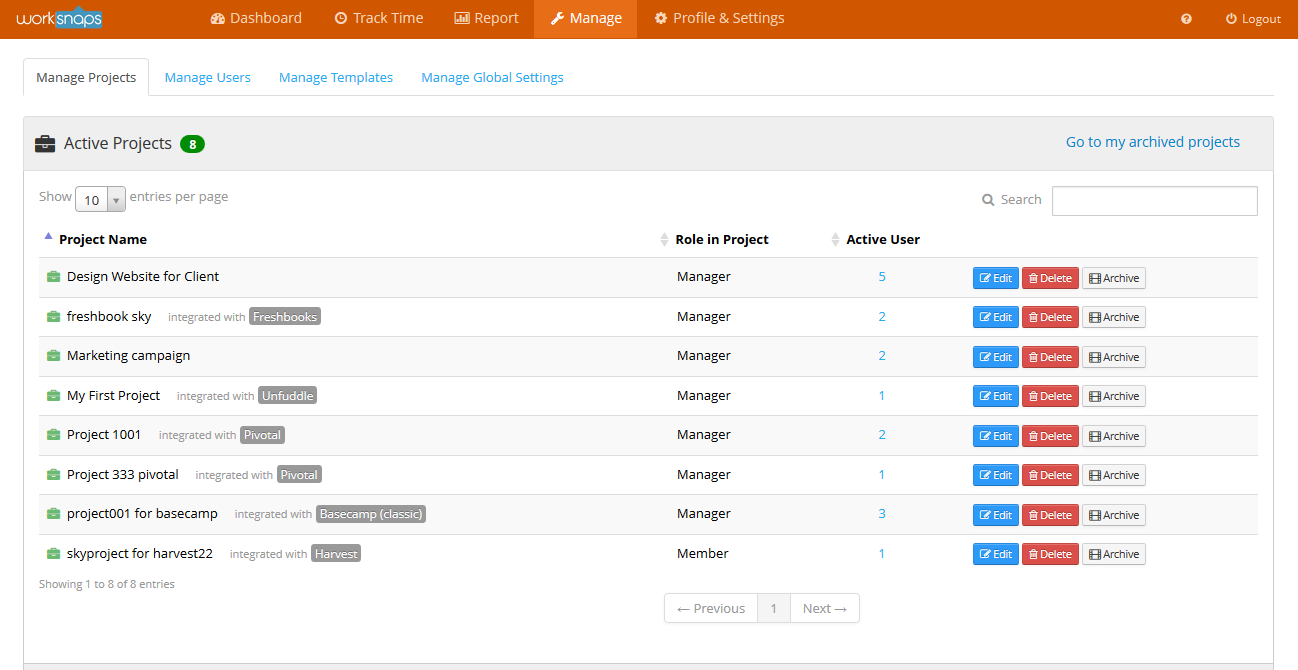Click the search magnifier icon
Viewport: 1298px width, 670px height.
(988, 199)
